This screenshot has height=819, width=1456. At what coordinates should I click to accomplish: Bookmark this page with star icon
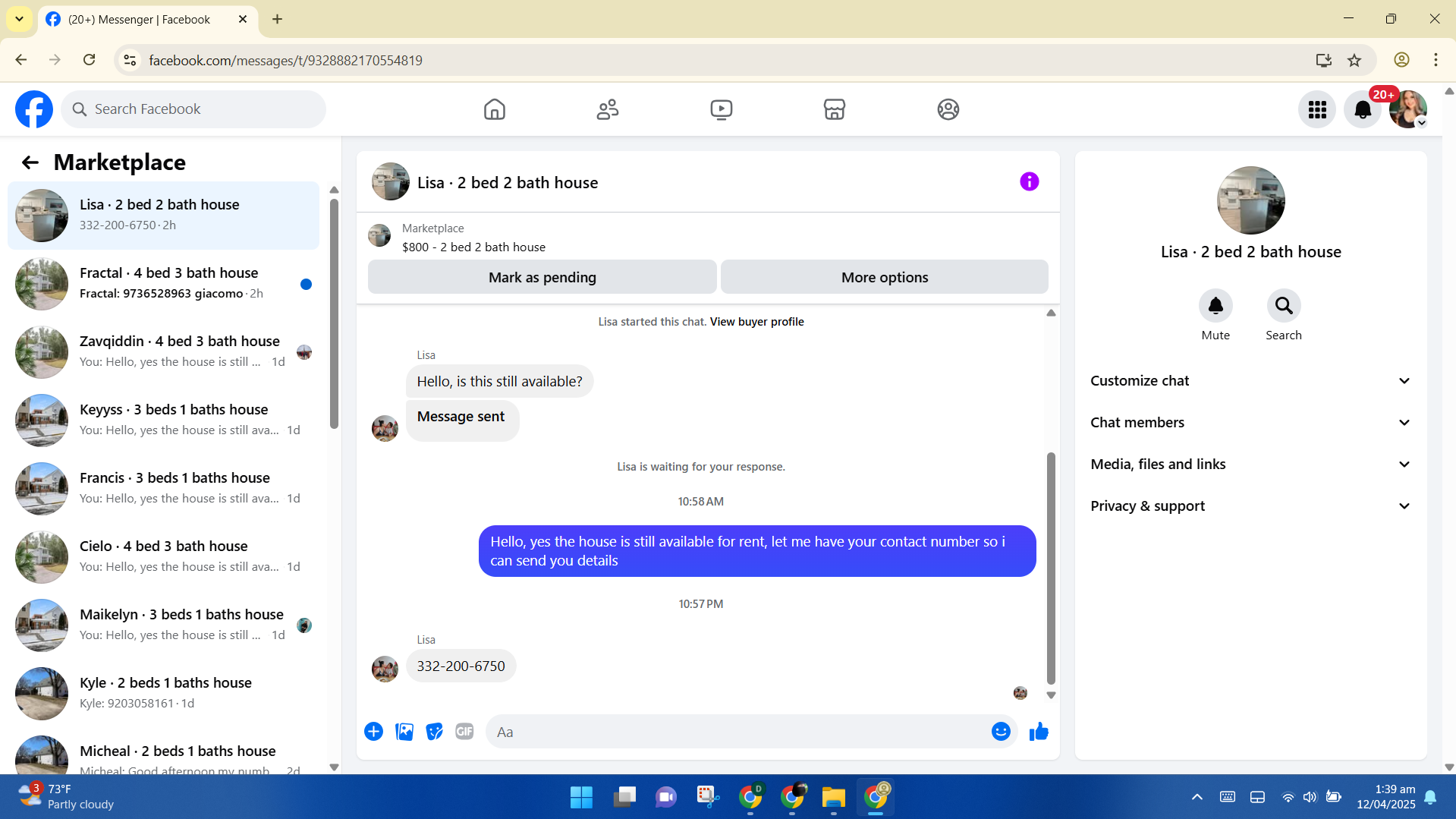coord(1354,60)
